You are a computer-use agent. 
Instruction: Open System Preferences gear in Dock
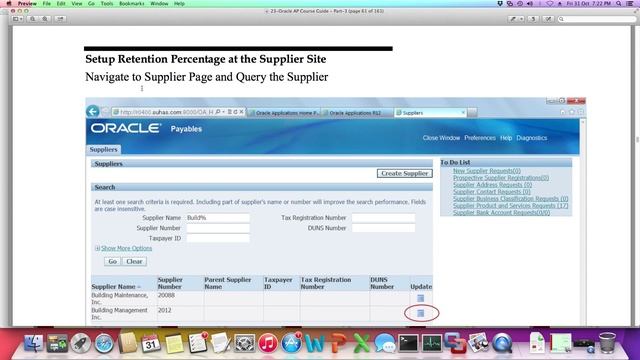(244, 343)
